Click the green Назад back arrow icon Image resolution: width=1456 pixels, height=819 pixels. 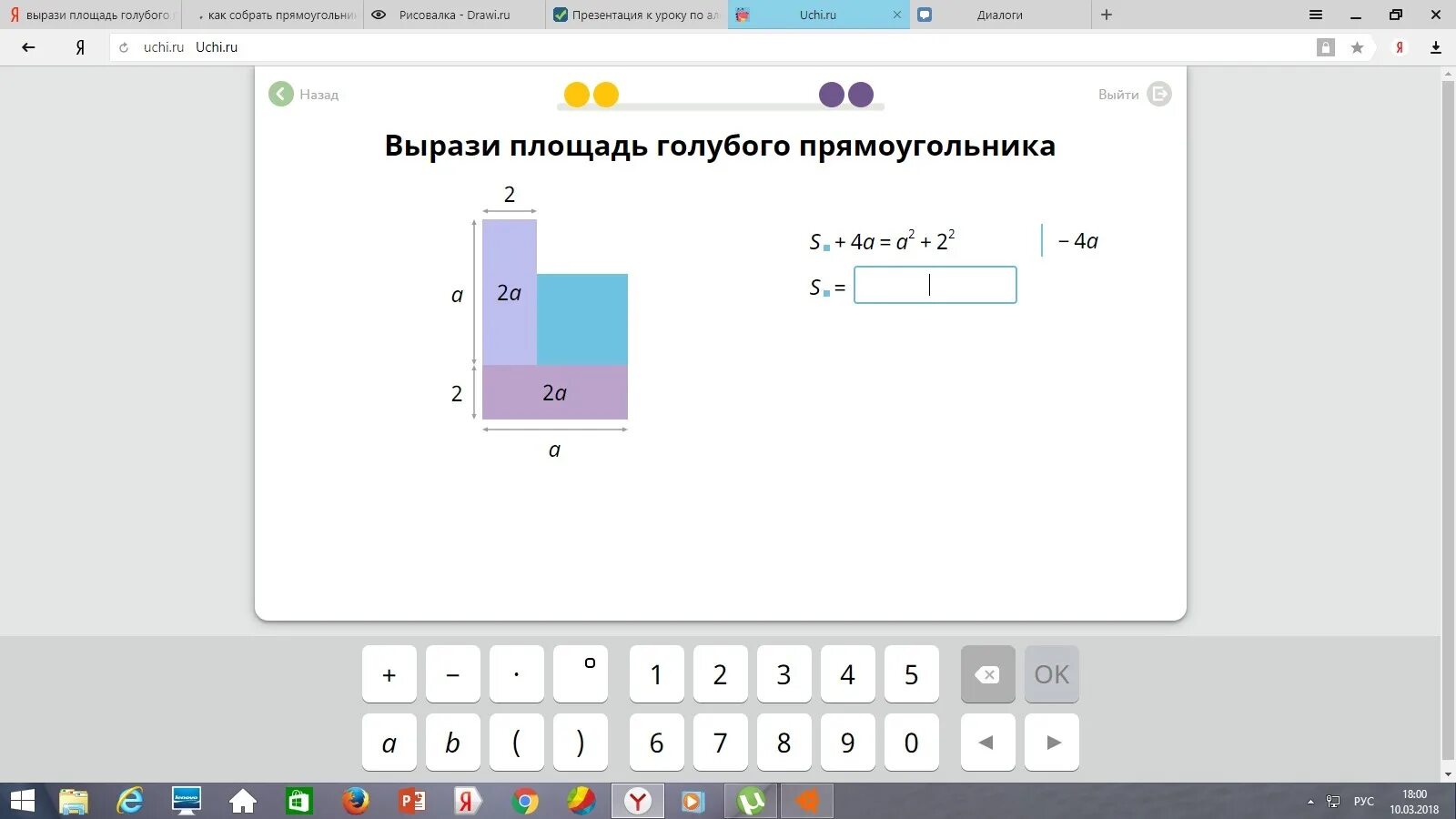281,94
